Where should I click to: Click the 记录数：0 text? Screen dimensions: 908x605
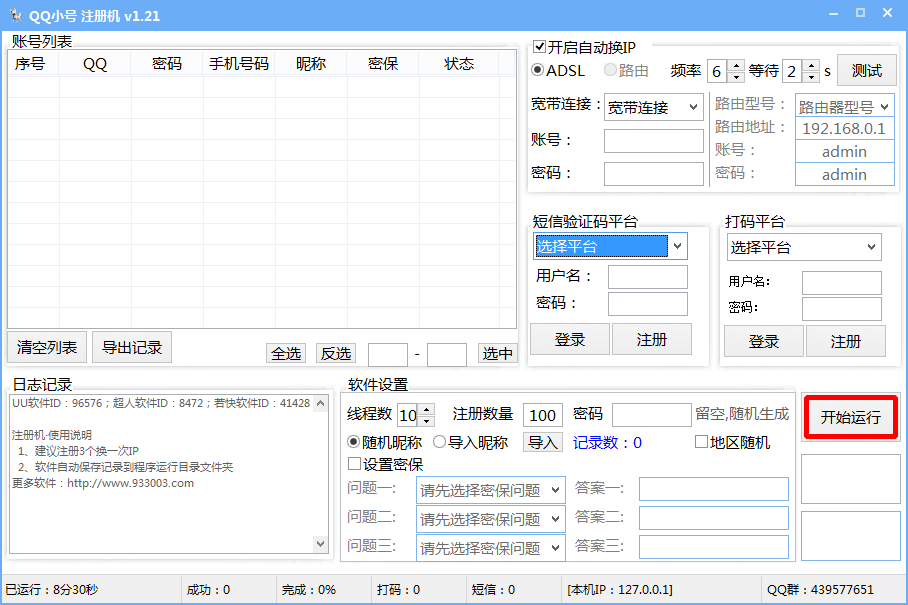tap(607, 443)
